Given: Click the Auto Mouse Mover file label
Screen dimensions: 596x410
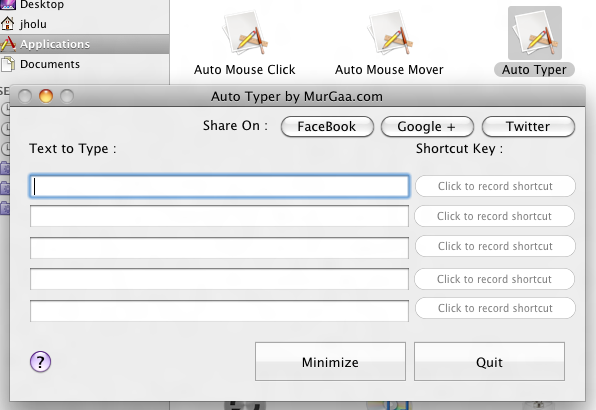Looking at the screenshot, I should click(389, 70).
